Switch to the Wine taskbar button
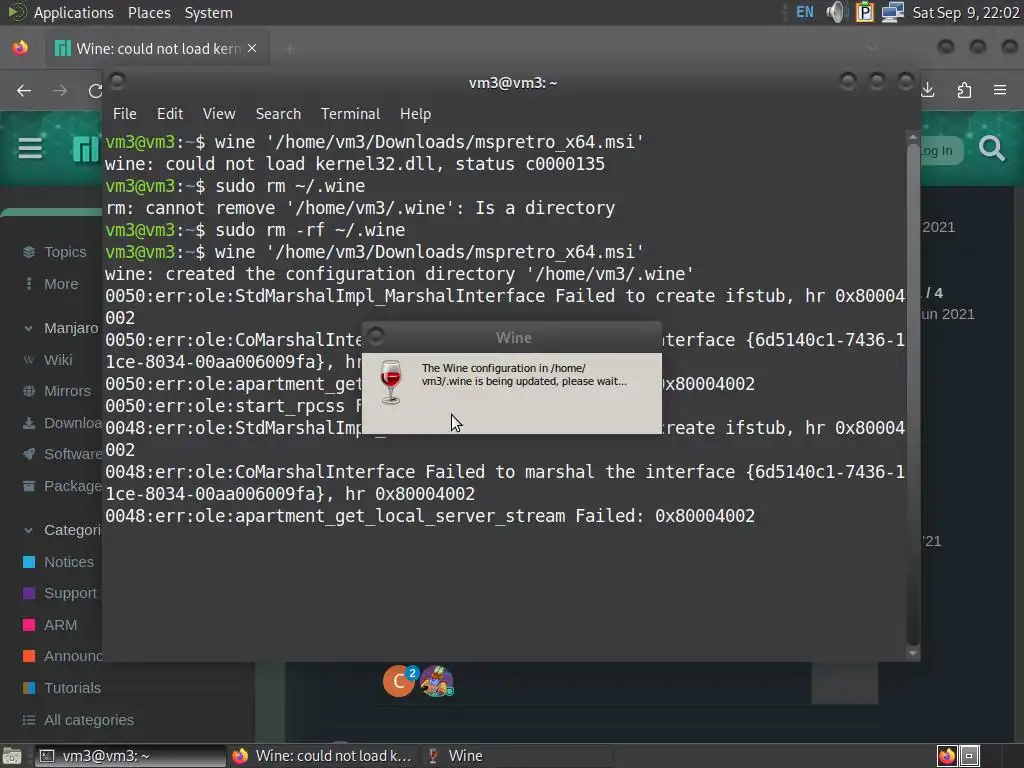This screenshot has width=1024, height=768. [x=519, y=756]
